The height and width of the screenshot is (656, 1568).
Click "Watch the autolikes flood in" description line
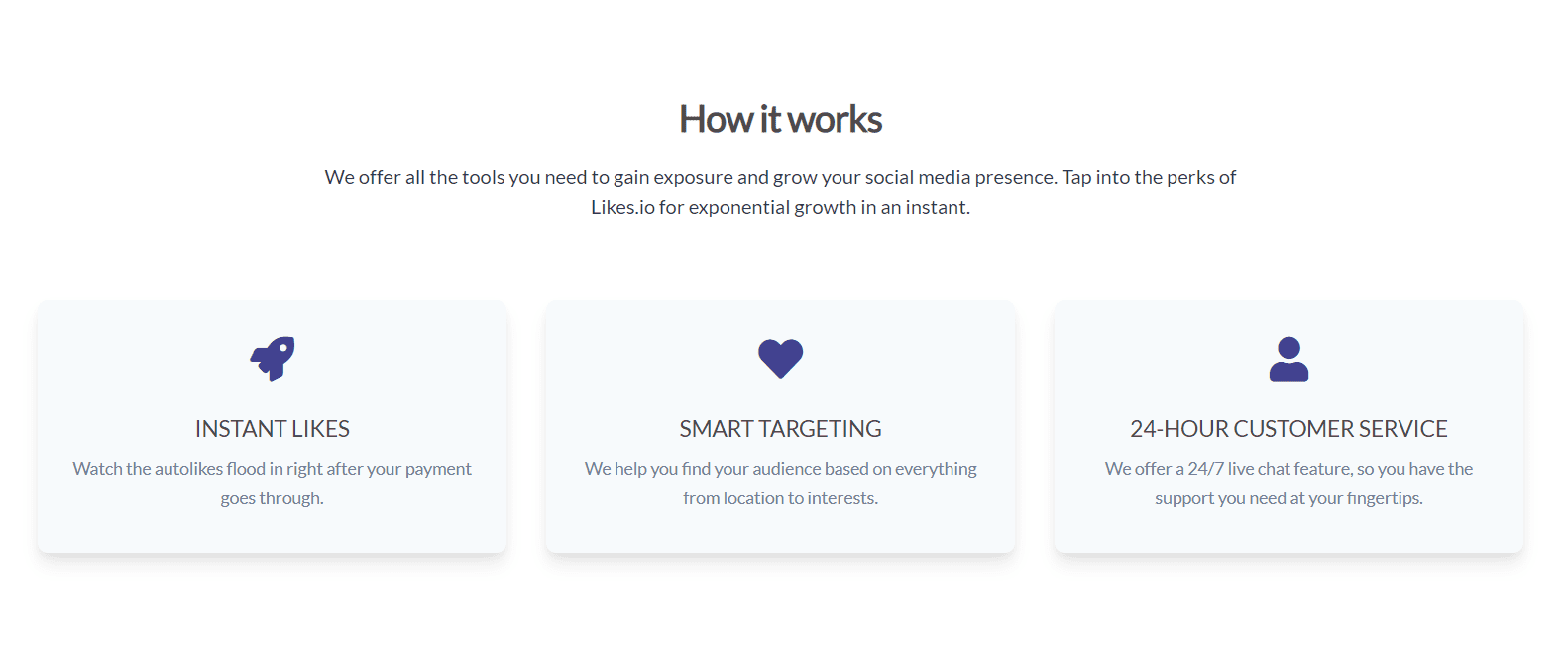point(273,469)
